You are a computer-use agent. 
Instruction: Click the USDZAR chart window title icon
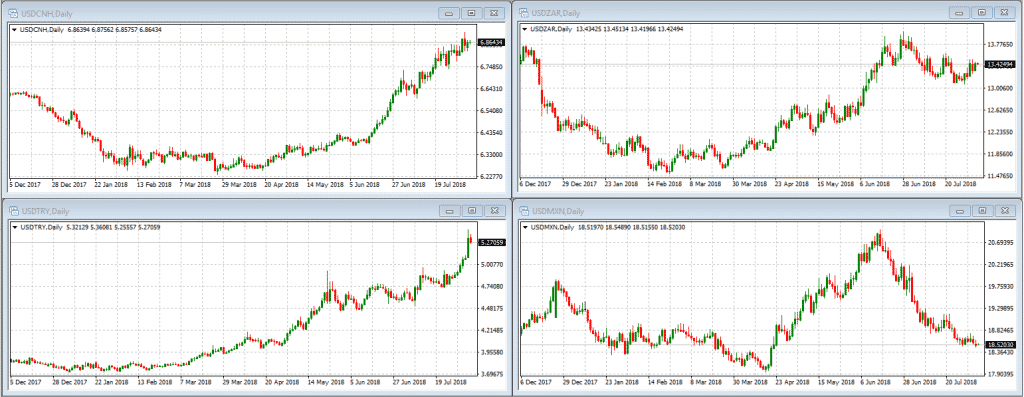click(524, 13)
